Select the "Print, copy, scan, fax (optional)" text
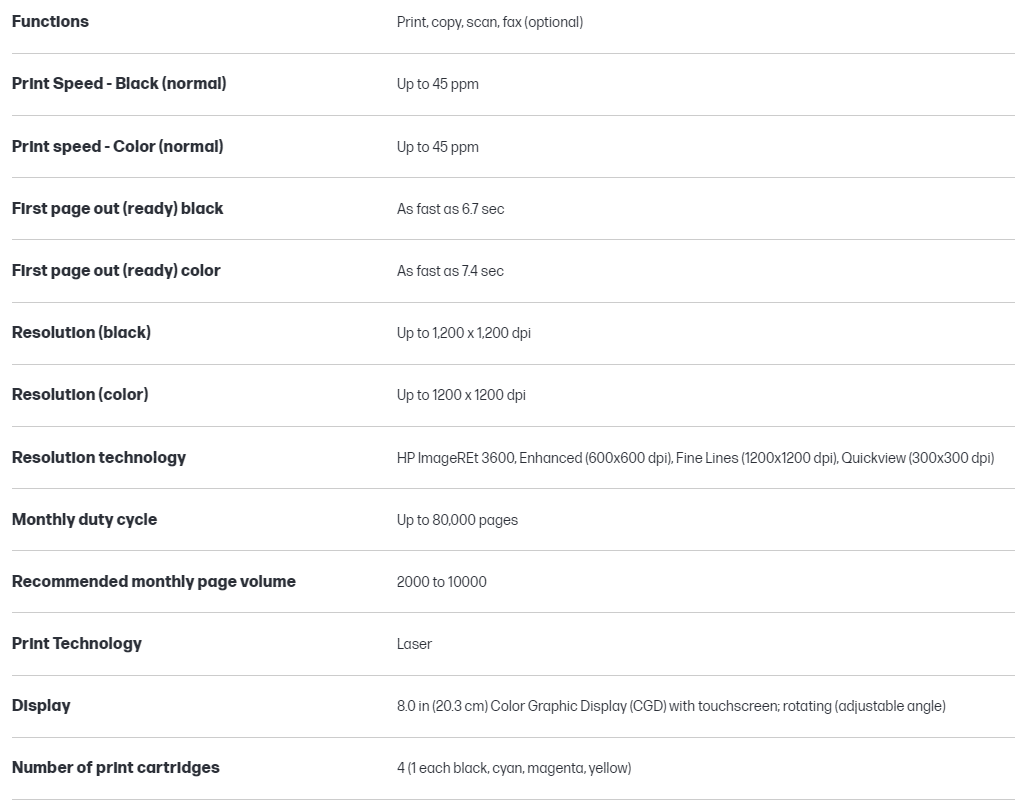The width and height of the screenshot is (1026, 802). tap(489, 22)
